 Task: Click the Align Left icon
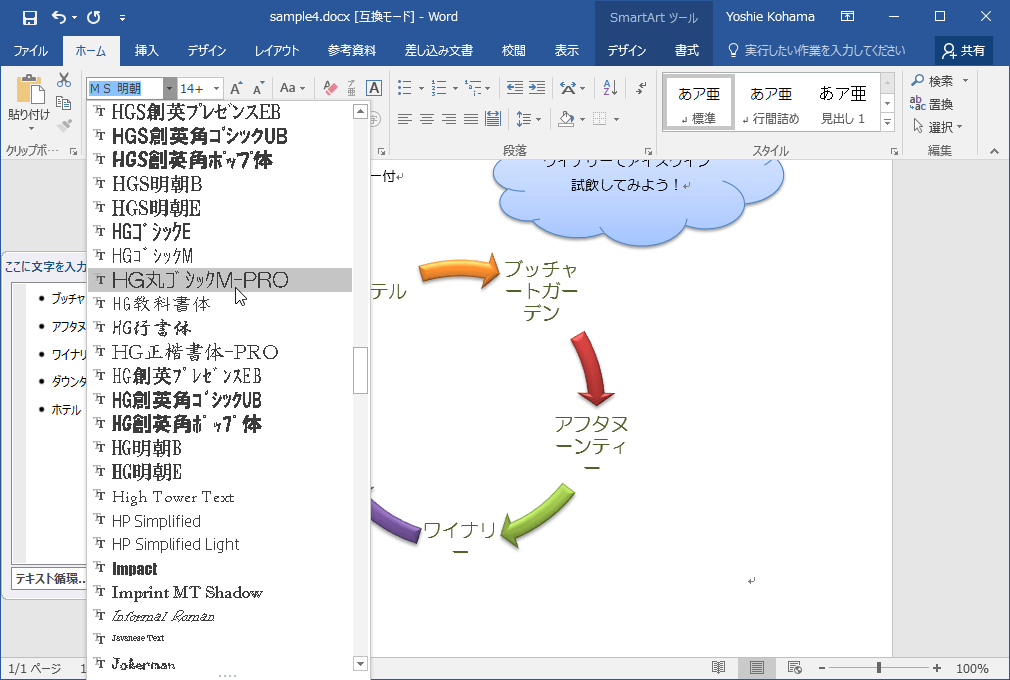click(405, 119)
